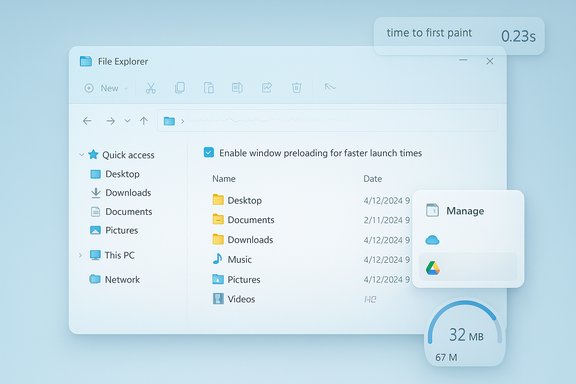Click the address bar path chevron
The image size is (576, 384).
[183, 121]
